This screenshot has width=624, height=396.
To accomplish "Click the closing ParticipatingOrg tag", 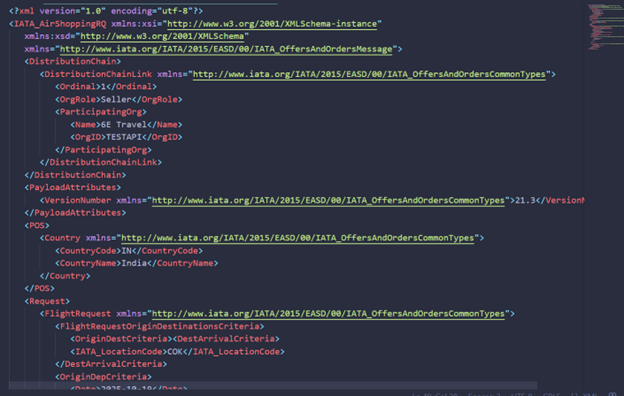I will (103, 150).
